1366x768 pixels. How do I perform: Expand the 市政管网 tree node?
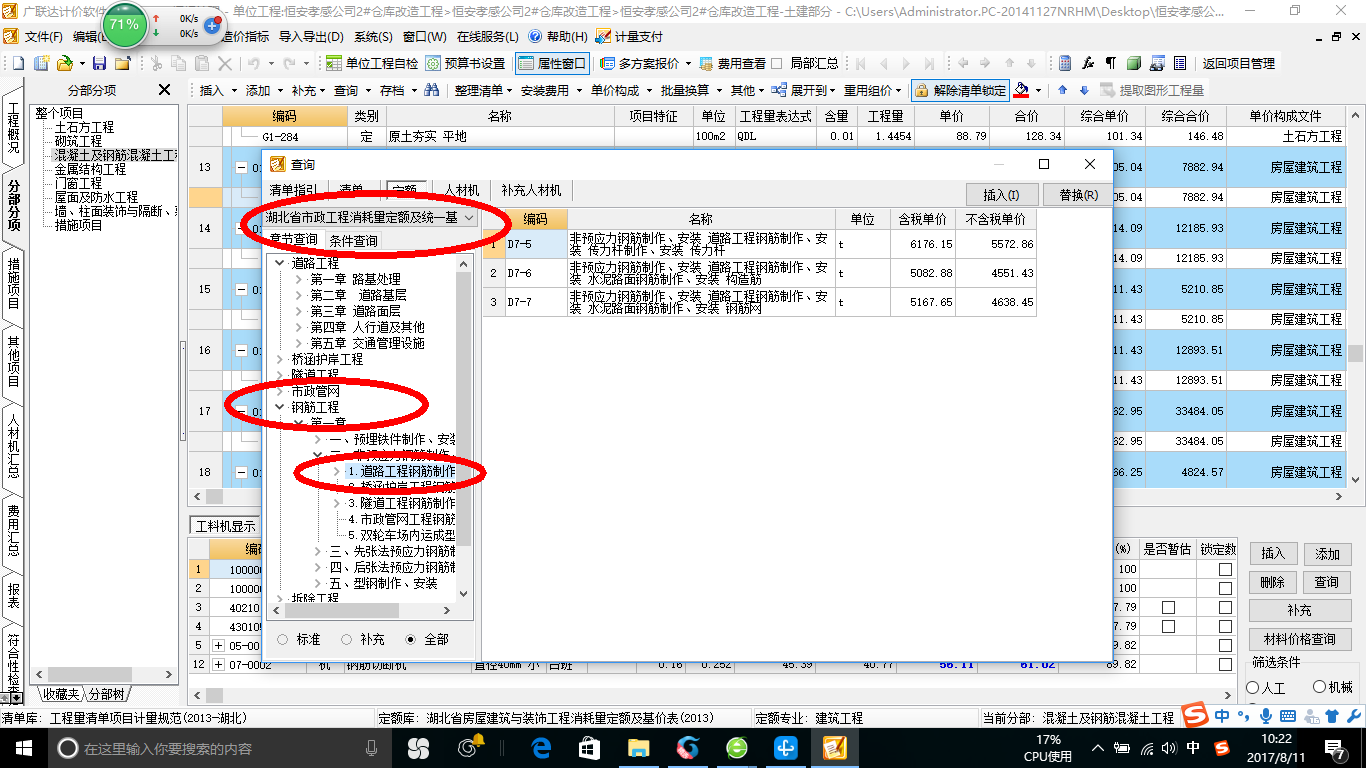[x=279, y=391]
